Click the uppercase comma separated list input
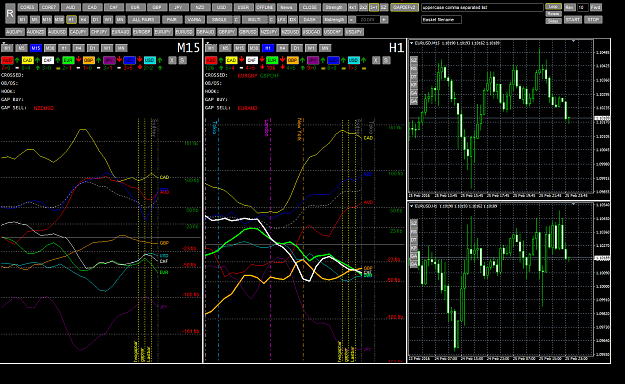The width and height of the screenshot is (625, 384). point(482,8)
